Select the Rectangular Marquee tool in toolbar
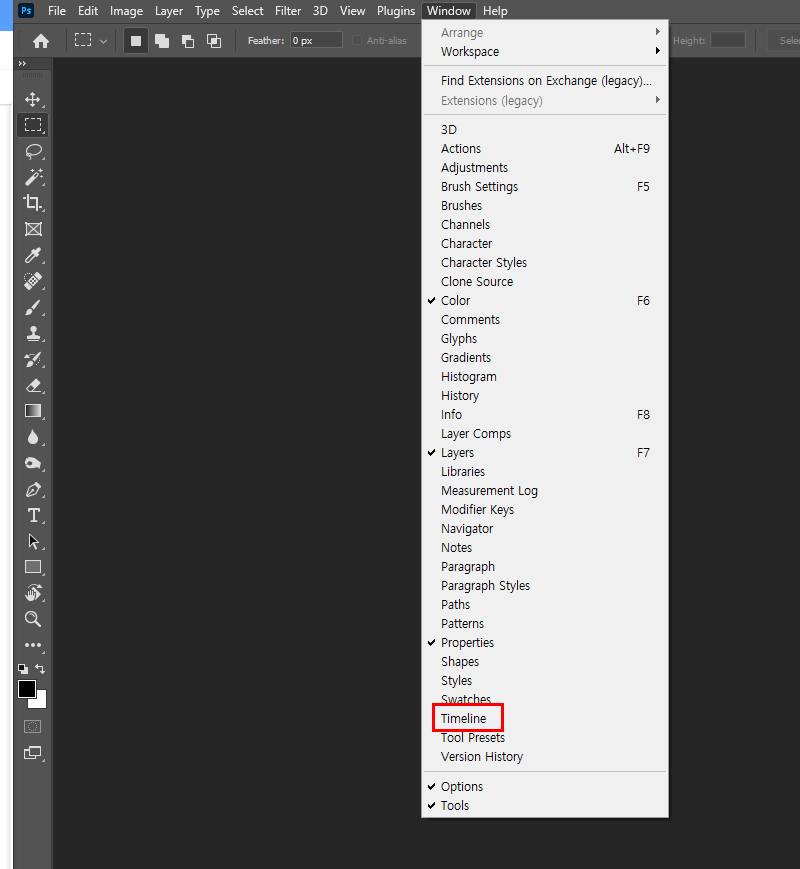Image resolution: width=800 pixels, height=869 pixels. click(33, 125)
